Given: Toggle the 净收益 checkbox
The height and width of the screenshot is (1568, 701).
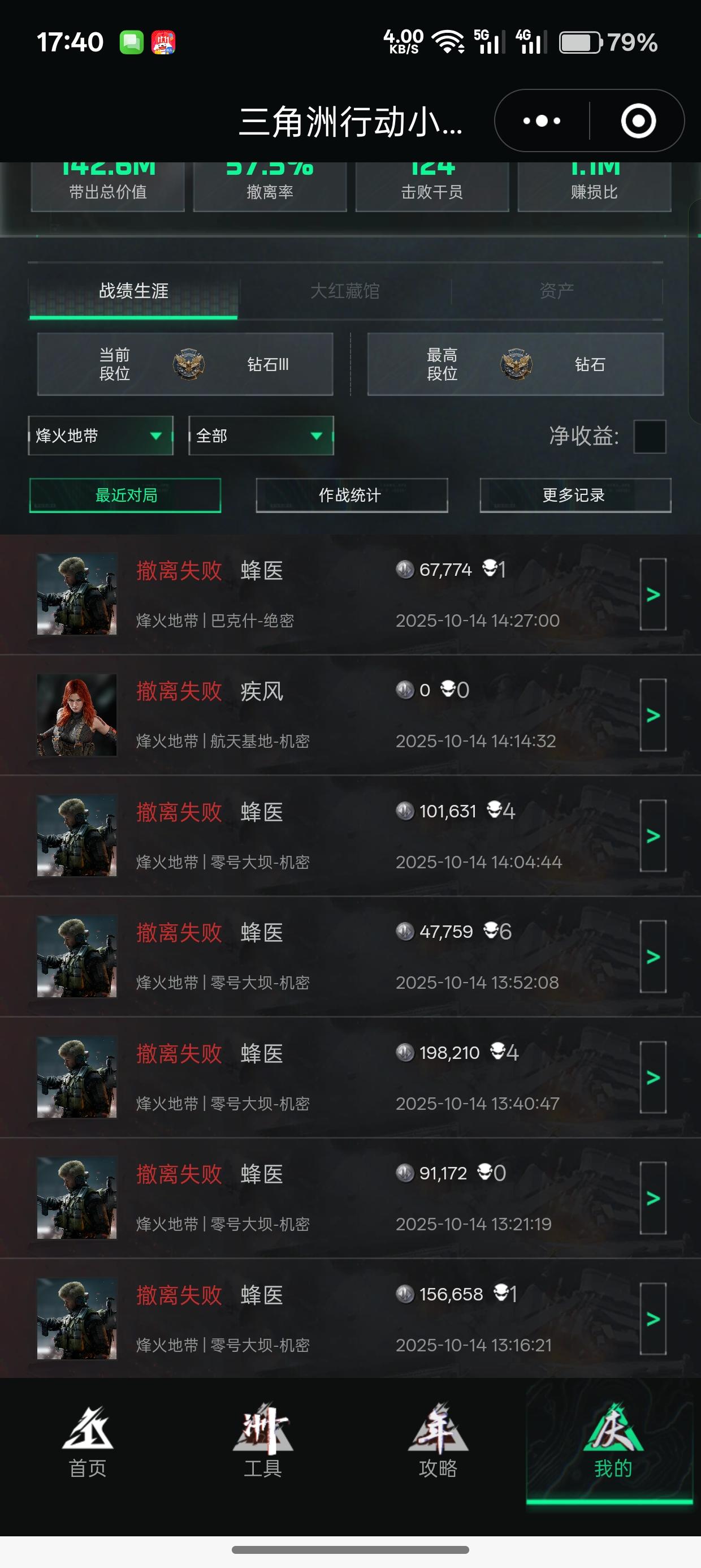Looking at the screenshot, I should point(650,436).
